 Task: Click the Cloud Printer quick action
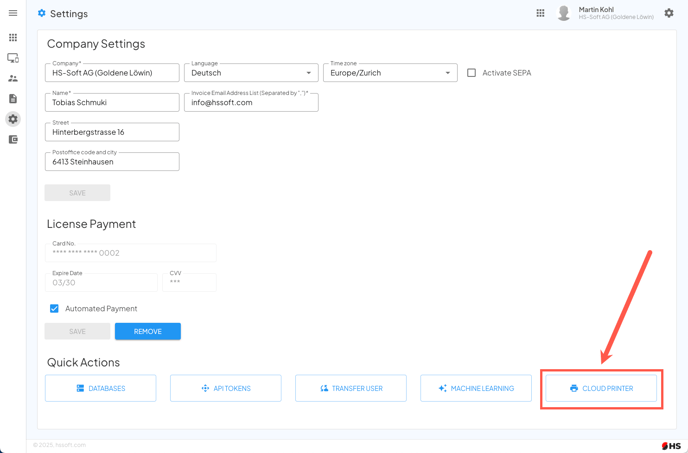coord(601,388)
